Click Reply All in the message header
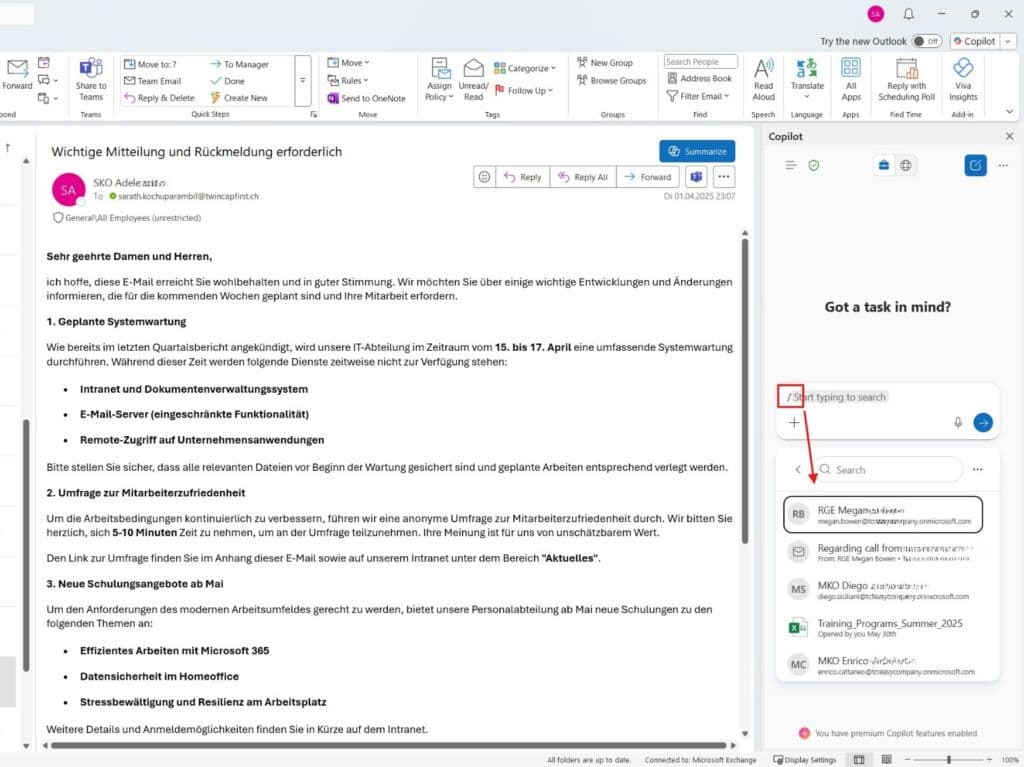The height and width of the screenshot is (767, 1024). tap(583, 177)
